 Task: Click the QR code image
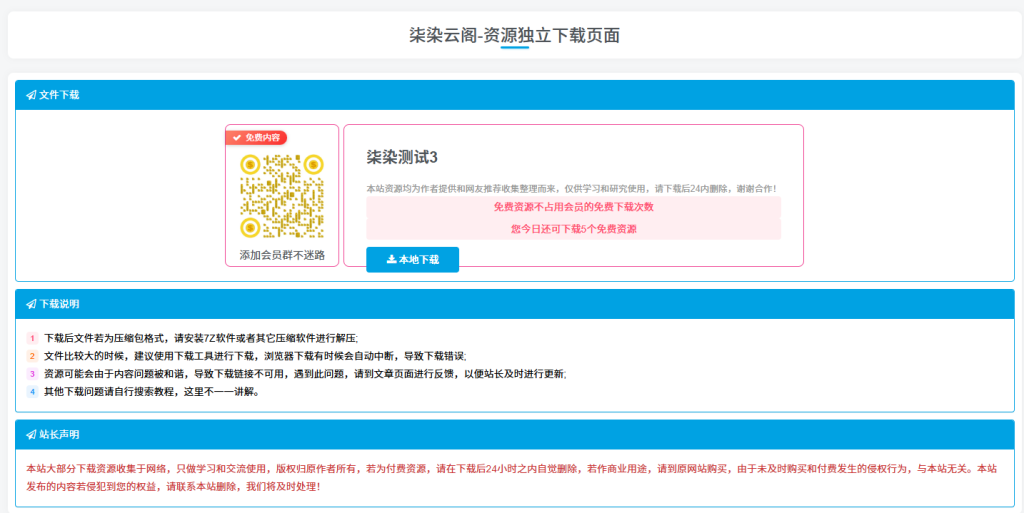pyautogui.click(x=282, y=196)
